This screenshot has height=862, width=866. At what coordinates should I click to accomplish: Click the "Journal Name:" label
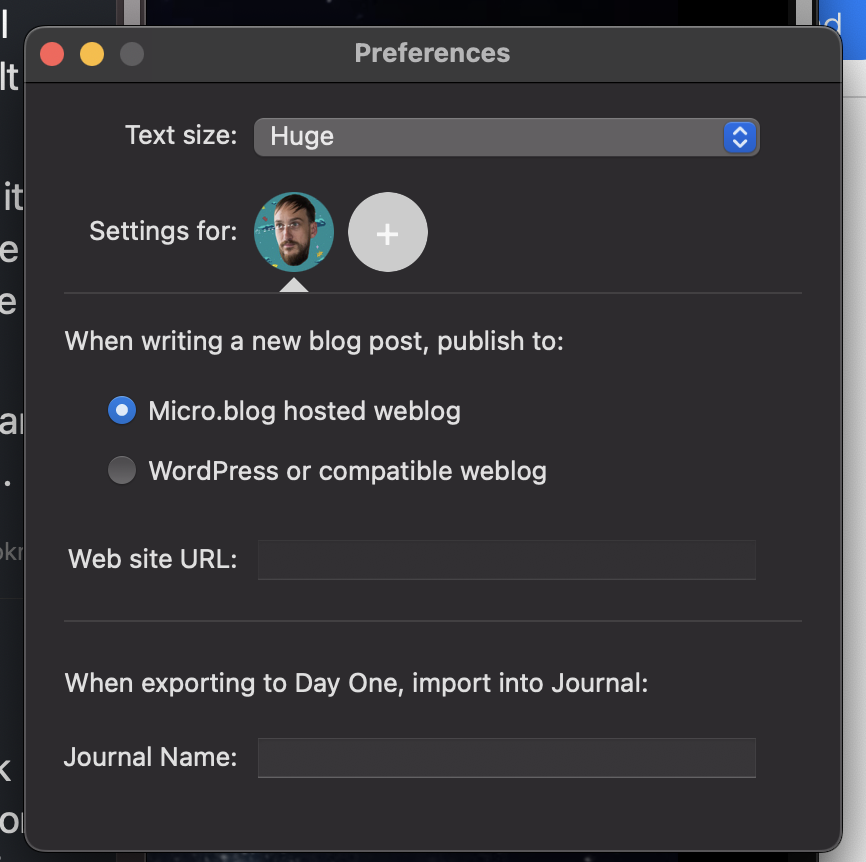click(x=150, y=758)
